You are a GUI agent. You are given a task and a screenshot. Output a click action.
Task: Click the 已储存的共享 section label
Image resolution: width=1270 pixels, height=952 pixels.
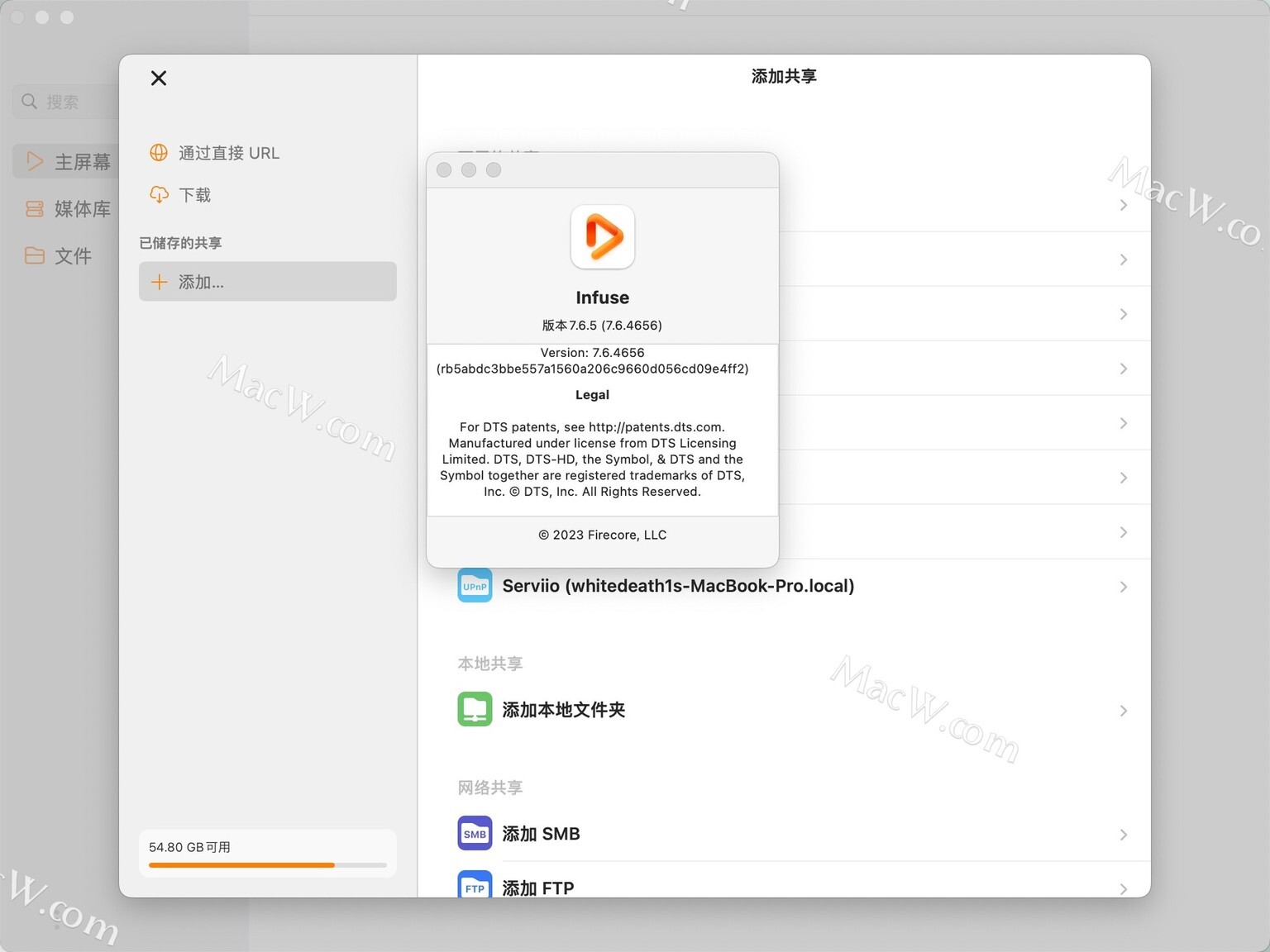point(180,243)
